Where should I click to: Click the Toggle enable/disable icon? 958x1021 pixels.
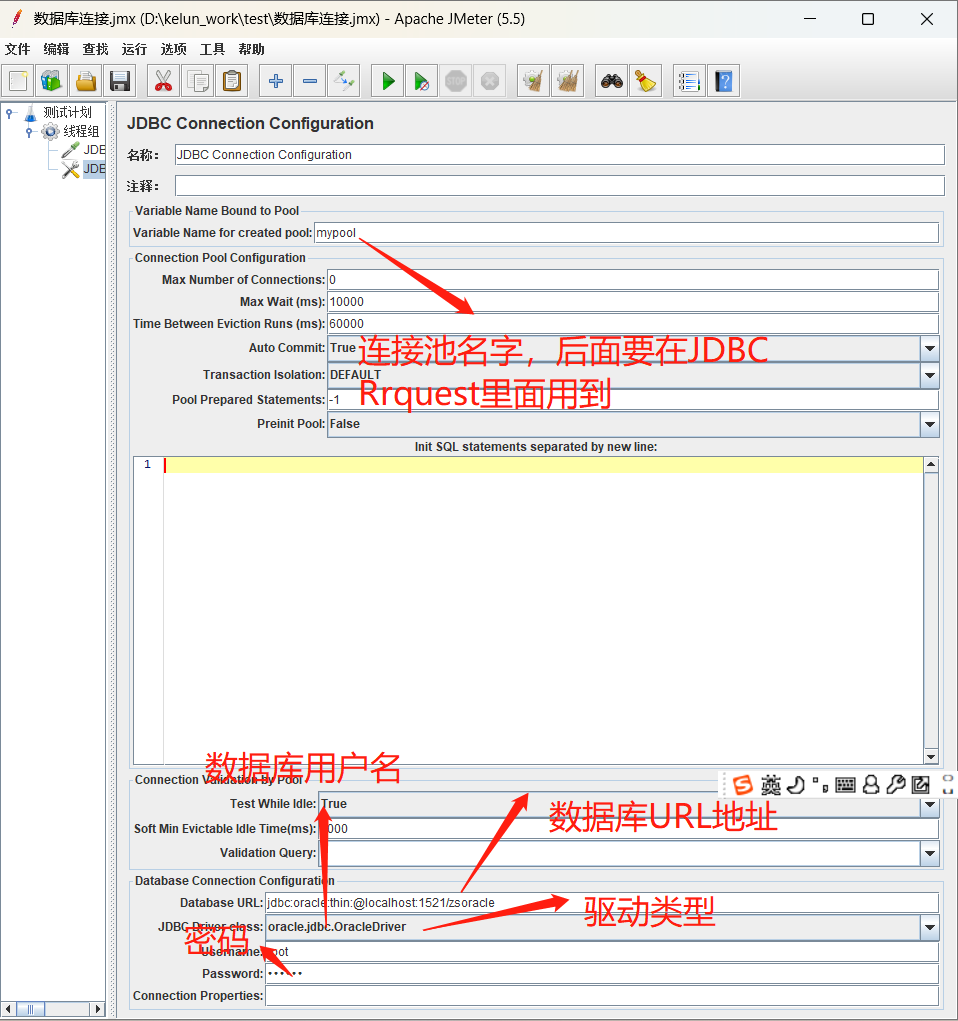pyautogui.click(x=344, y=81)
